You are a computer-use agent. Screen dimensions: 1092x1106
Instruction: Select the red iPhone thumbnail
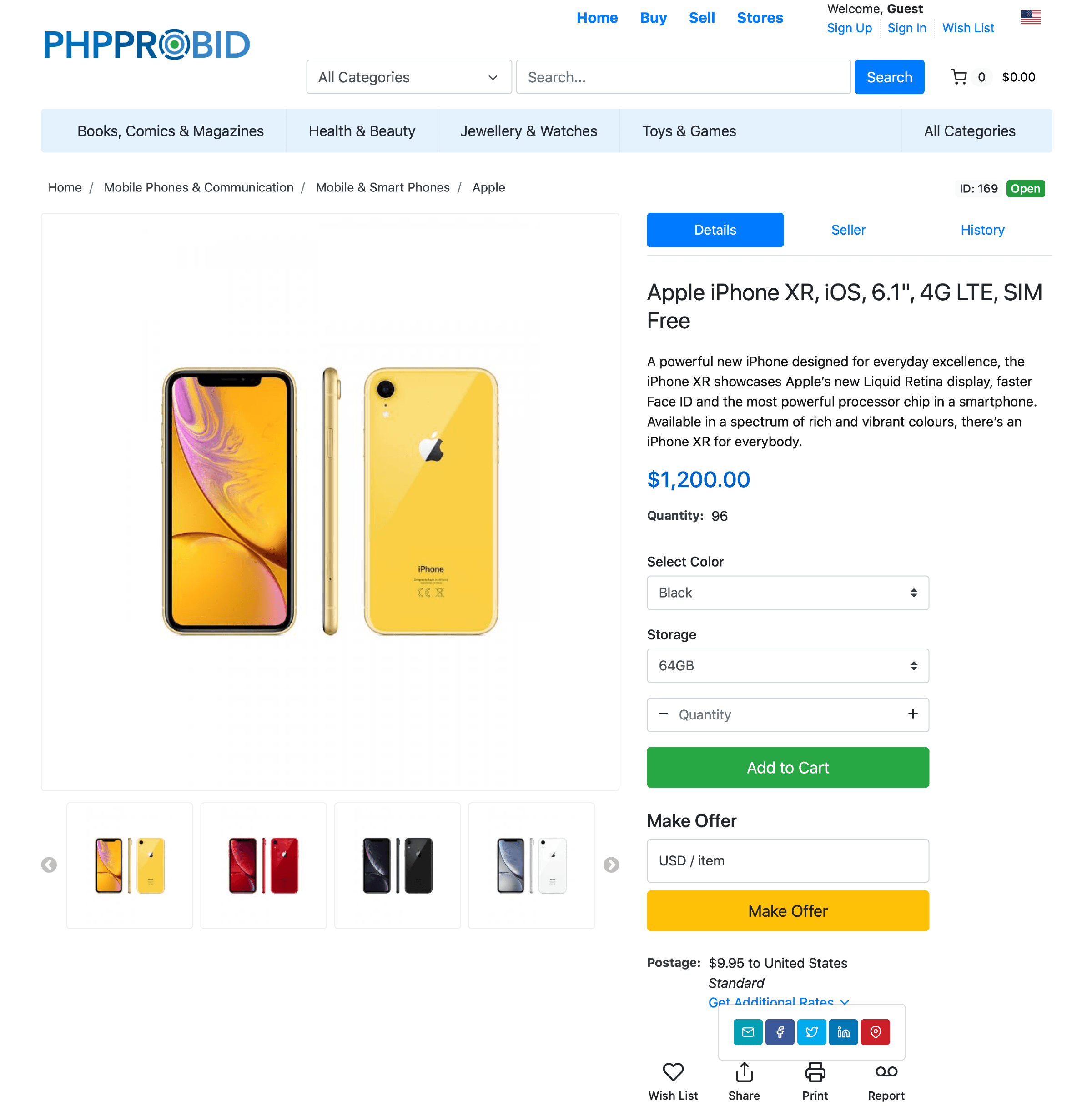coord(263,865)
